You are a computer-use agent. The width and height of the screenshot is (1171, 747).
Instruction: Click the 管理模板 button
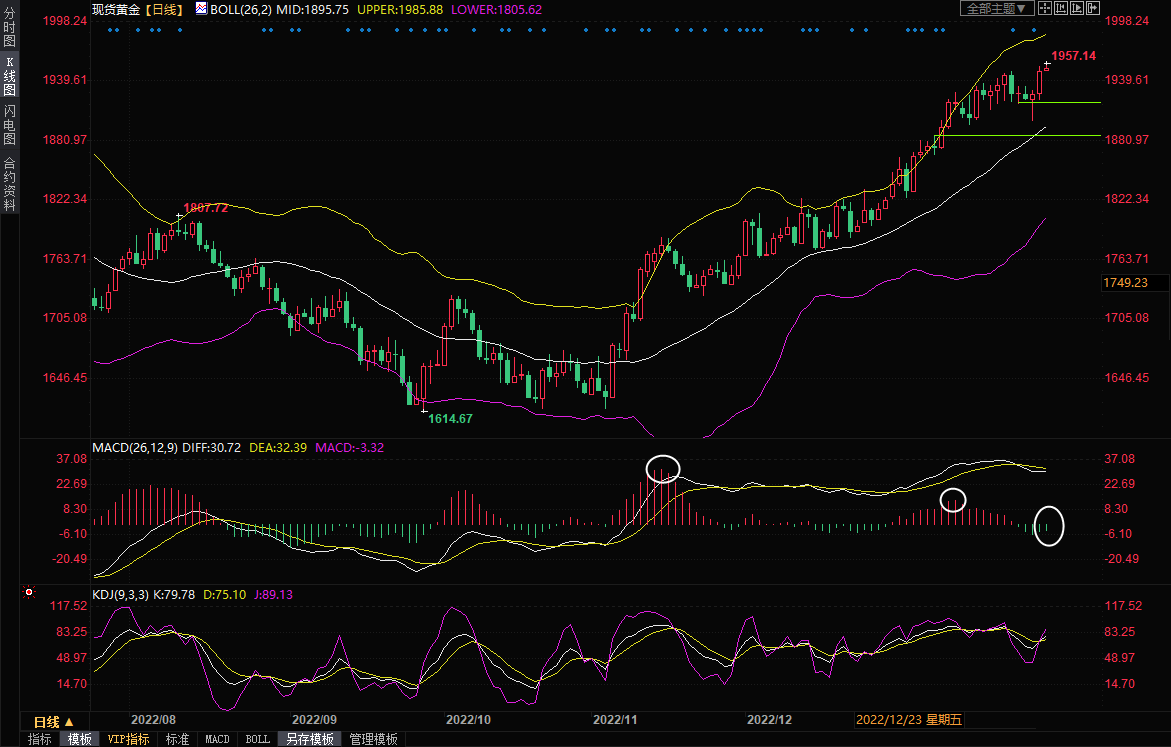click(x=373, y=739)
